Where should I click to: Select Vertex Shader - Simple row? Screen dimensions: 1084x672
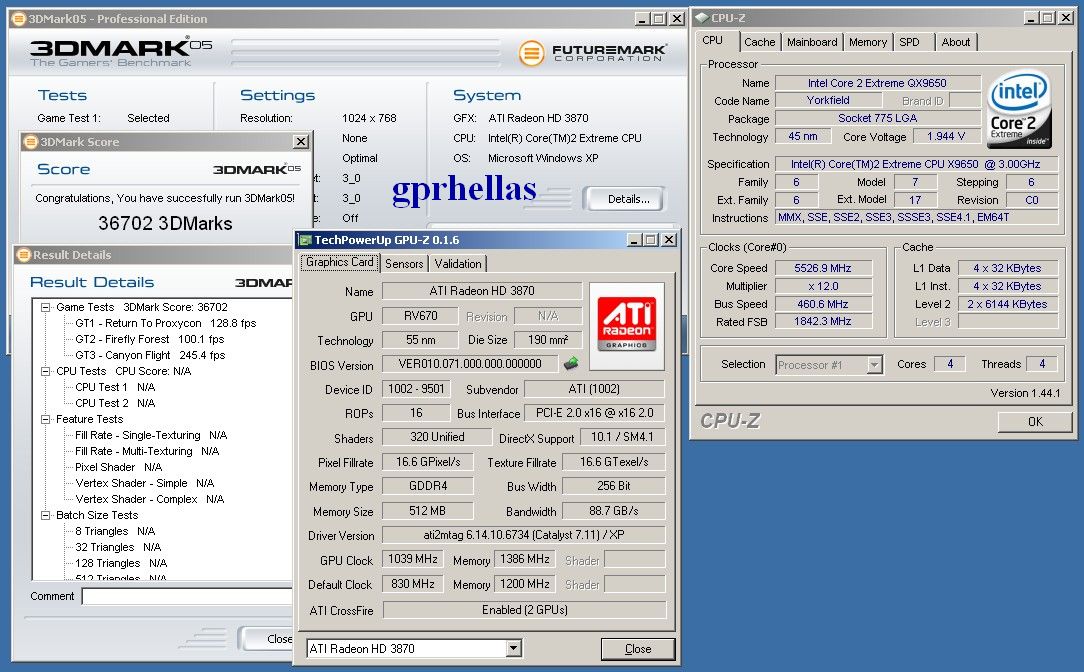(x=144, y=483)
